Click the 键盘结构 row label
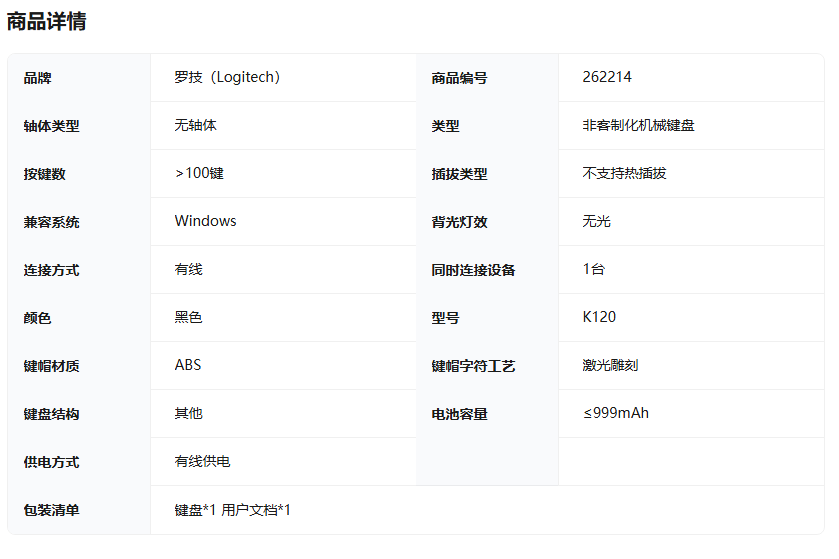 51,414
